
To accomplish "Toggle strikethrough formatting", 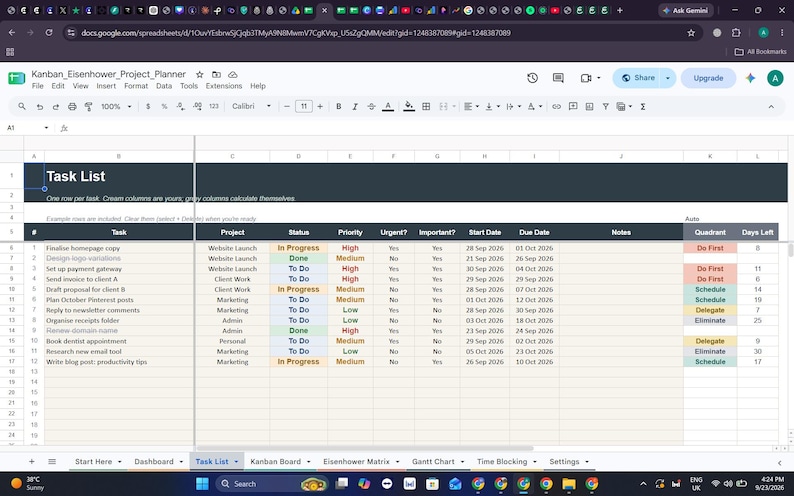I will tap(371, 106).
